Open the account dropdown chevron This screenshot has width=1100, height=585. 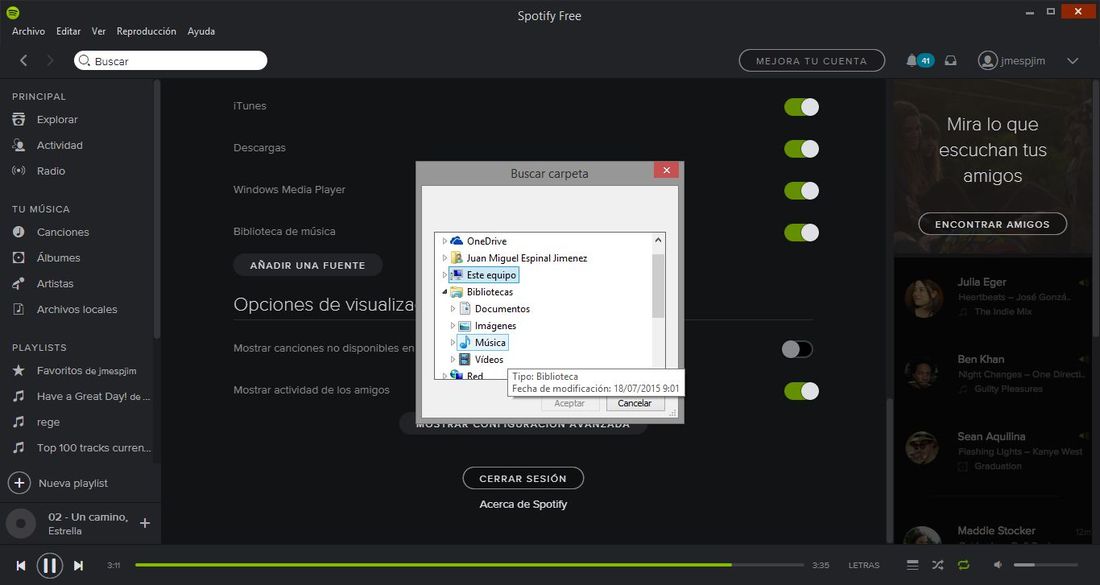tap(1073, 61)
